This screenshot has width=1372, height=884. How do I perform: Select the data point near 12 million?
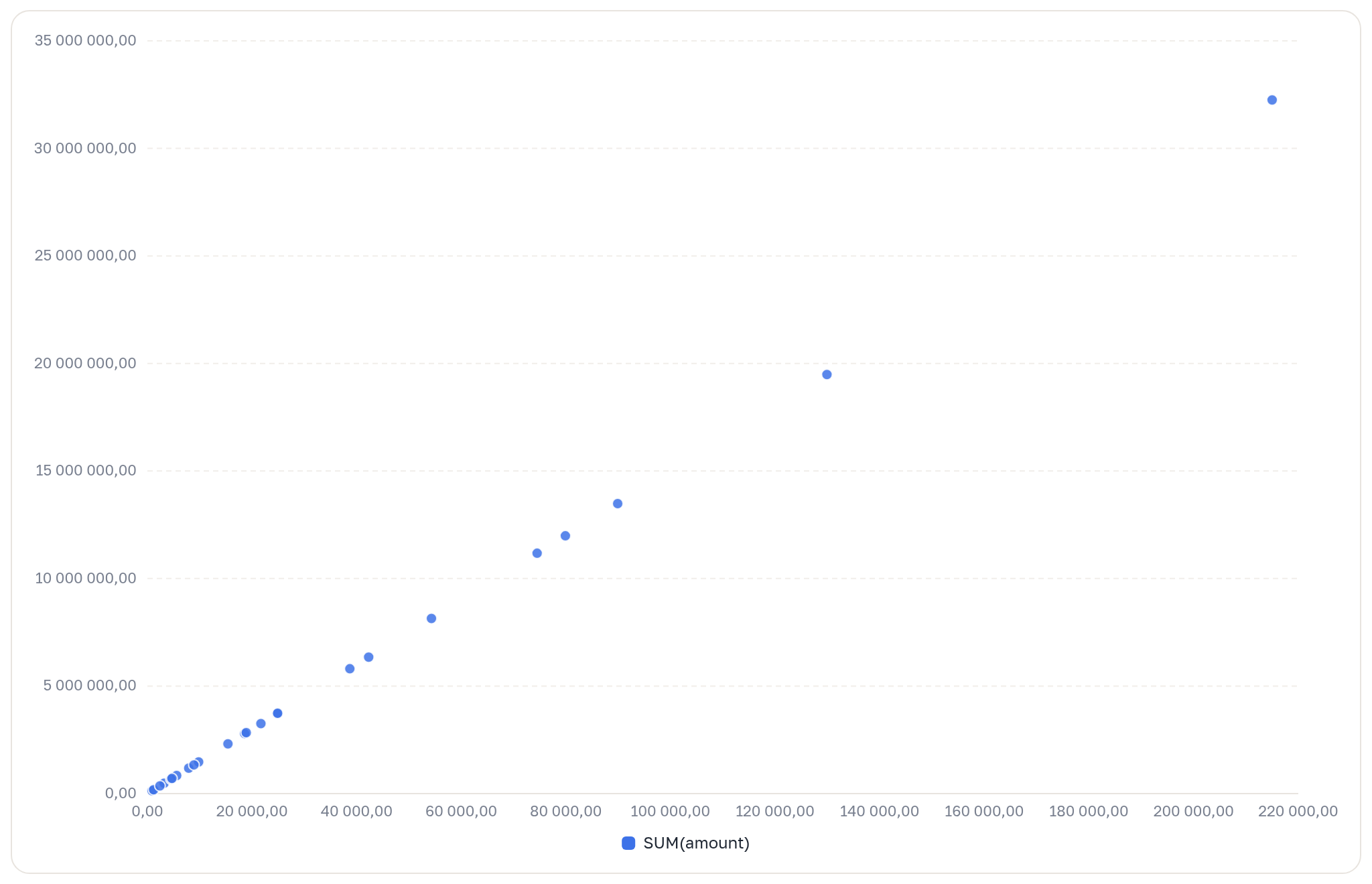pyautogui.click(x=565, y=536)
